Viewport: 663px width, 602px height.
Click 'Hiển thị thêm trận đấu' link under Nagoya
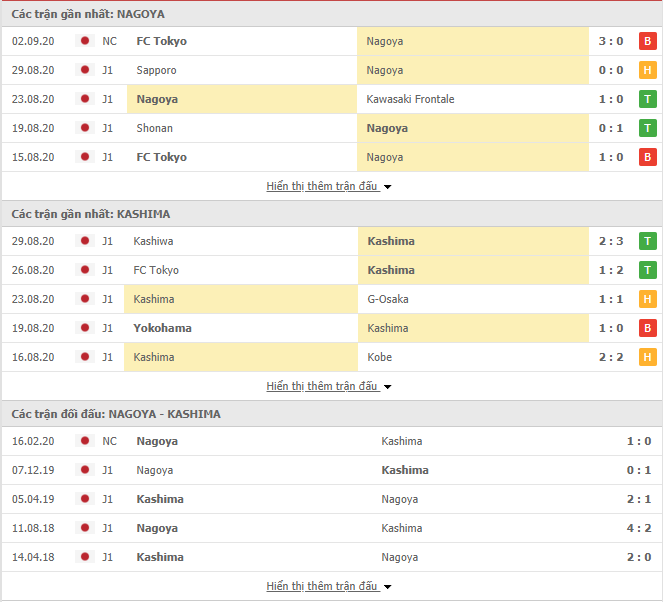tap(322, 186)
